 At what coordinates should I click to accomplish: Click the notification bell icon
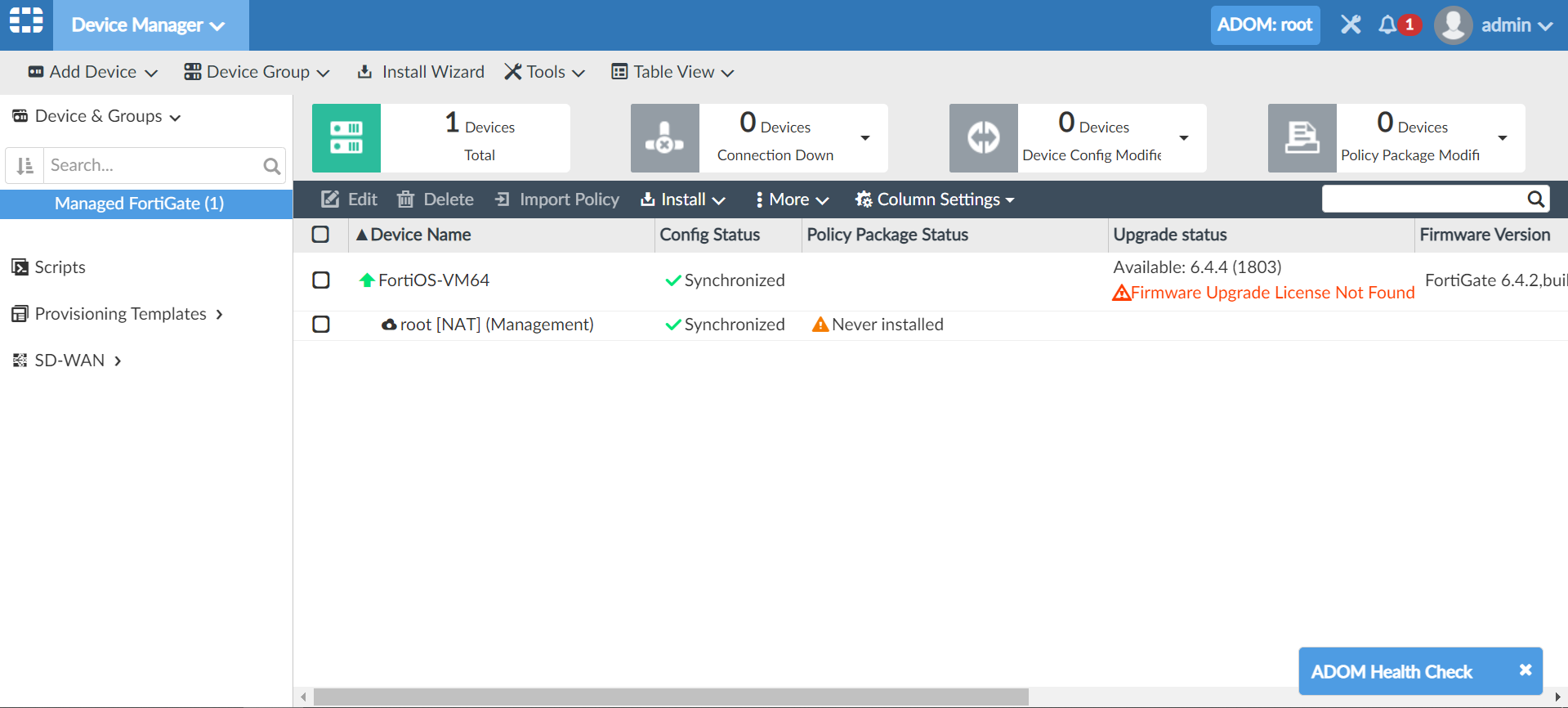1387,25
